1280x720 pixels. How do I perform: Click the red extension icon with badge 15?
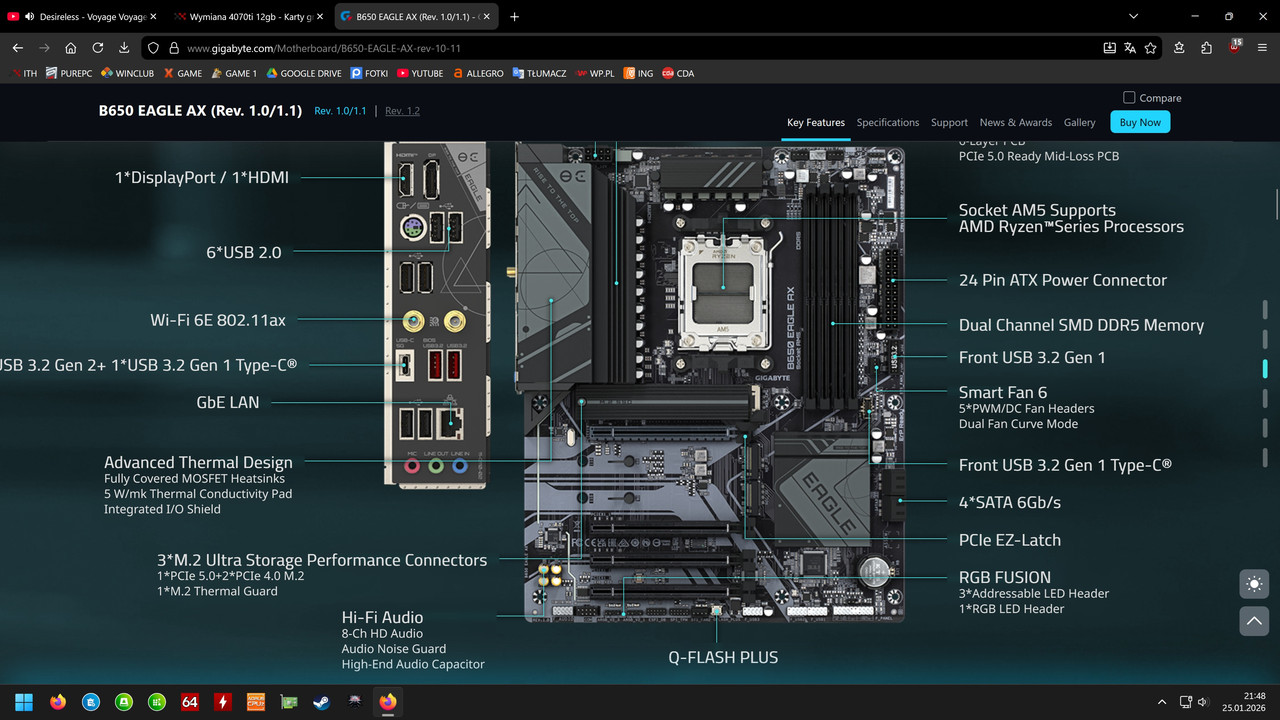(x=1234, y=47)
